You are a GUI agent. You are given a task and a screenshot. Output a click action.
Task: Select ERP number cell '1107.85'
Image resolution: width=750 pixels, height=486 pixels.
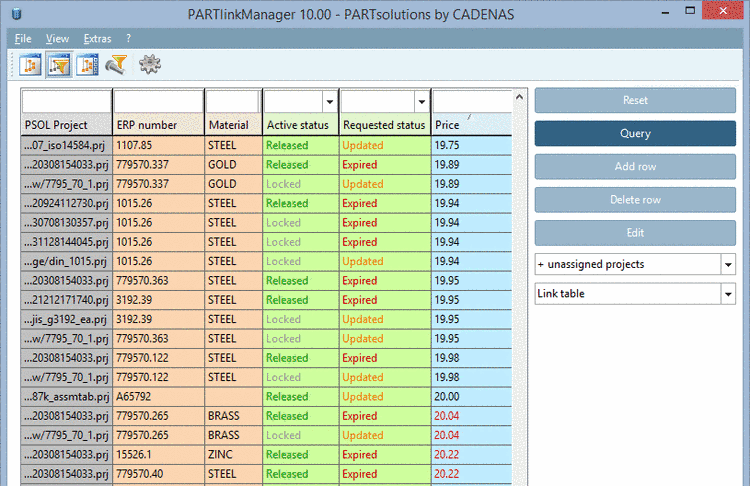158,145
